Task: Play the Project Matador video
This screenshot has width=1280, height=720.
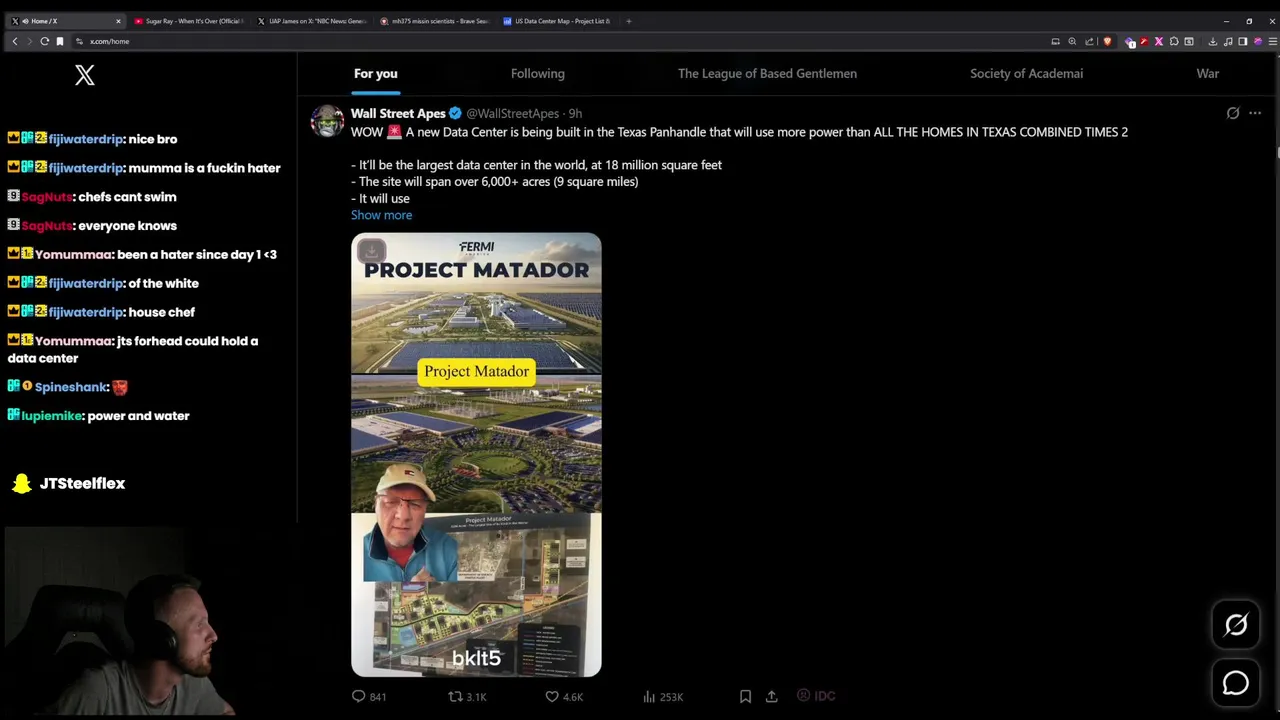Action: [476, 455]
